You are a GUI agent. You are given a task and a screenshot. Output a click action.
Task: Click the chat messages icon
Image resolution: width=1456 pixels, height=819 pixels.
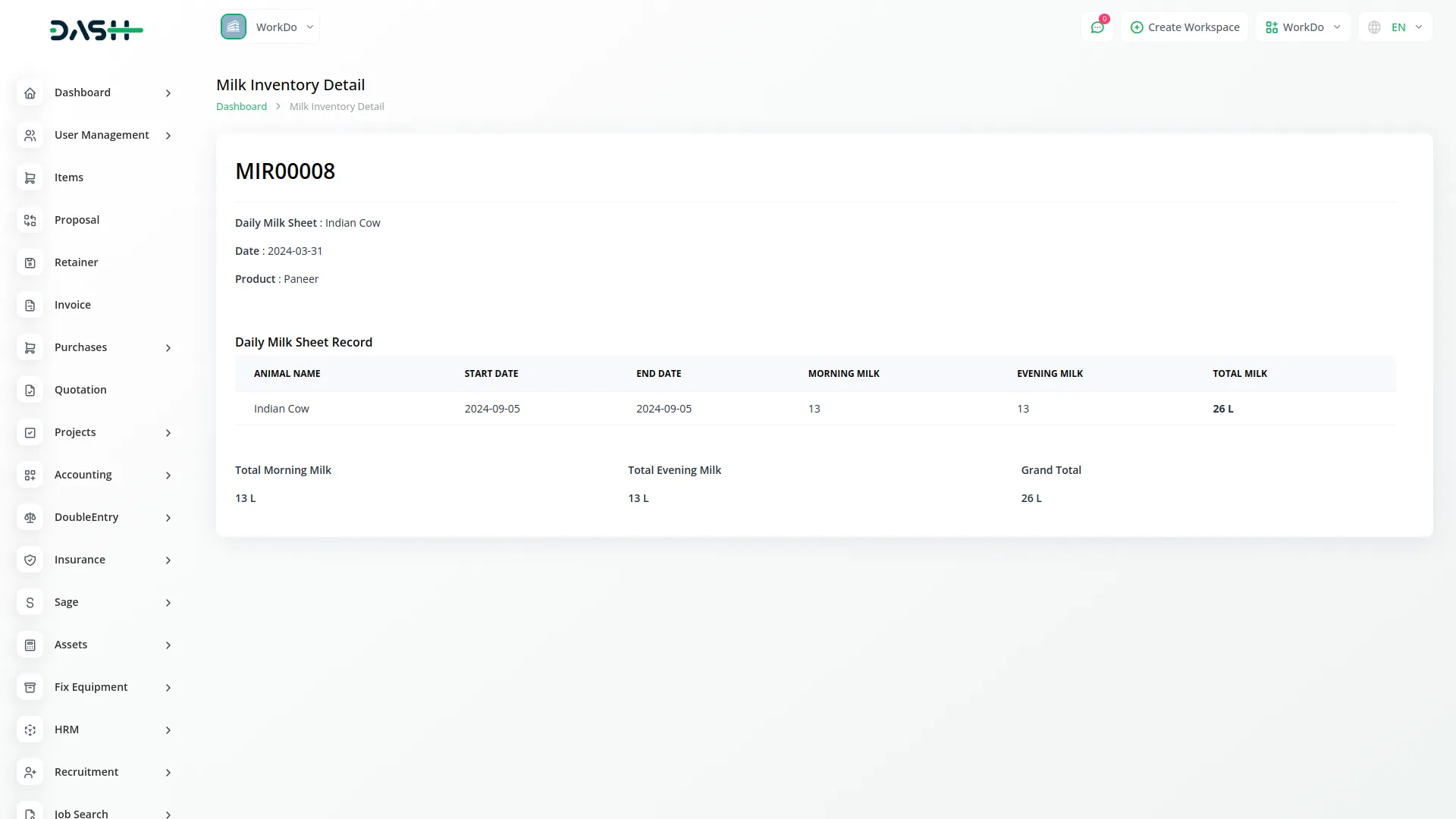tap(1097, 27)
